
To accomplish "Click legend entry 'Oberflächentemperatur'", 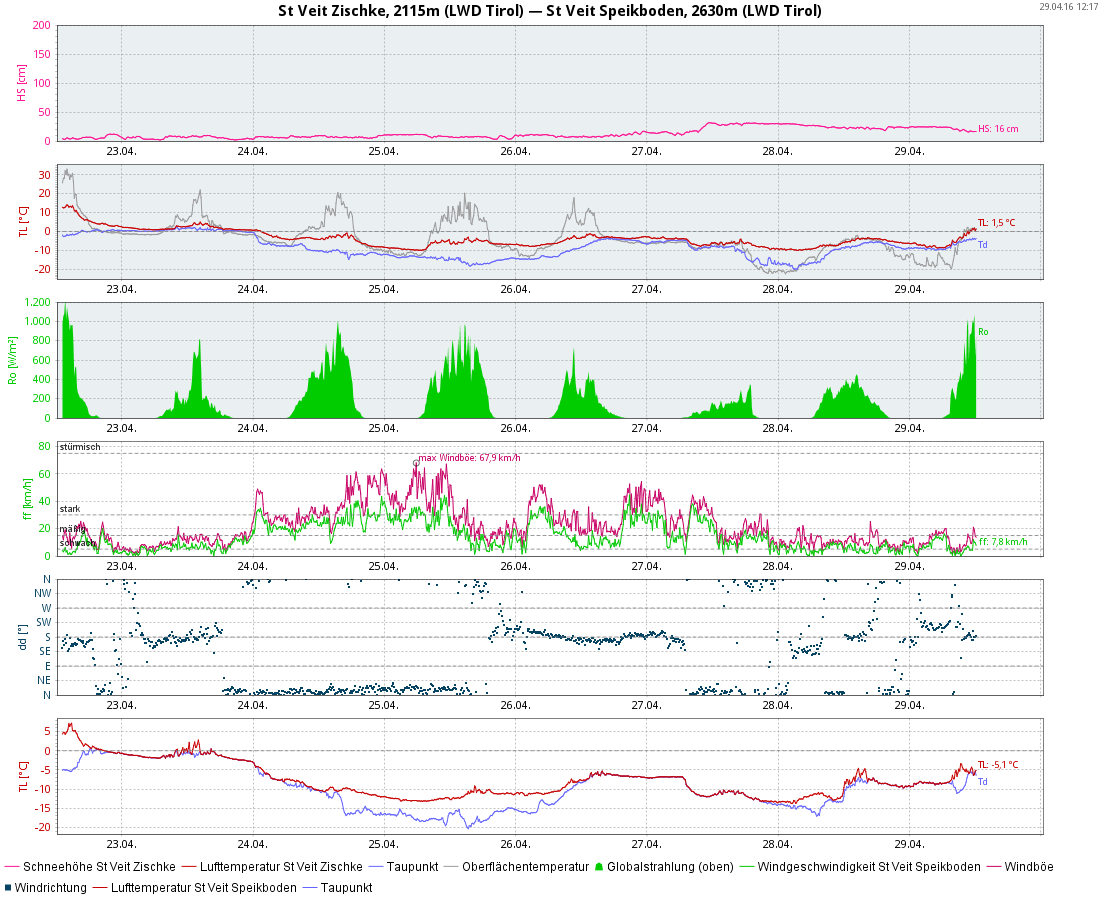I will [x=525, y=867].
